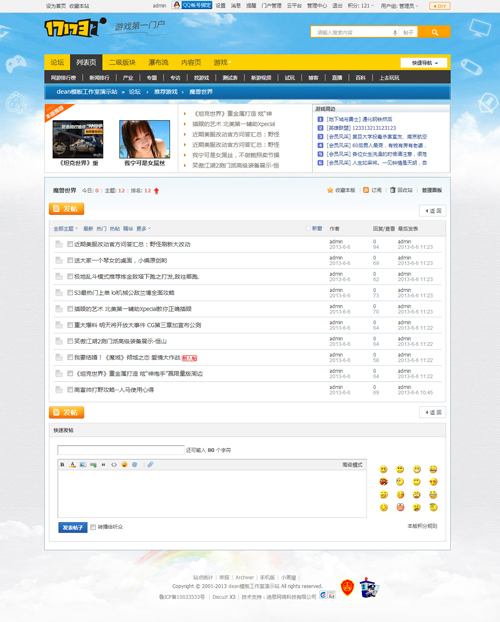Expand the 游戏 nav dropdown arrow

point(230,63)
